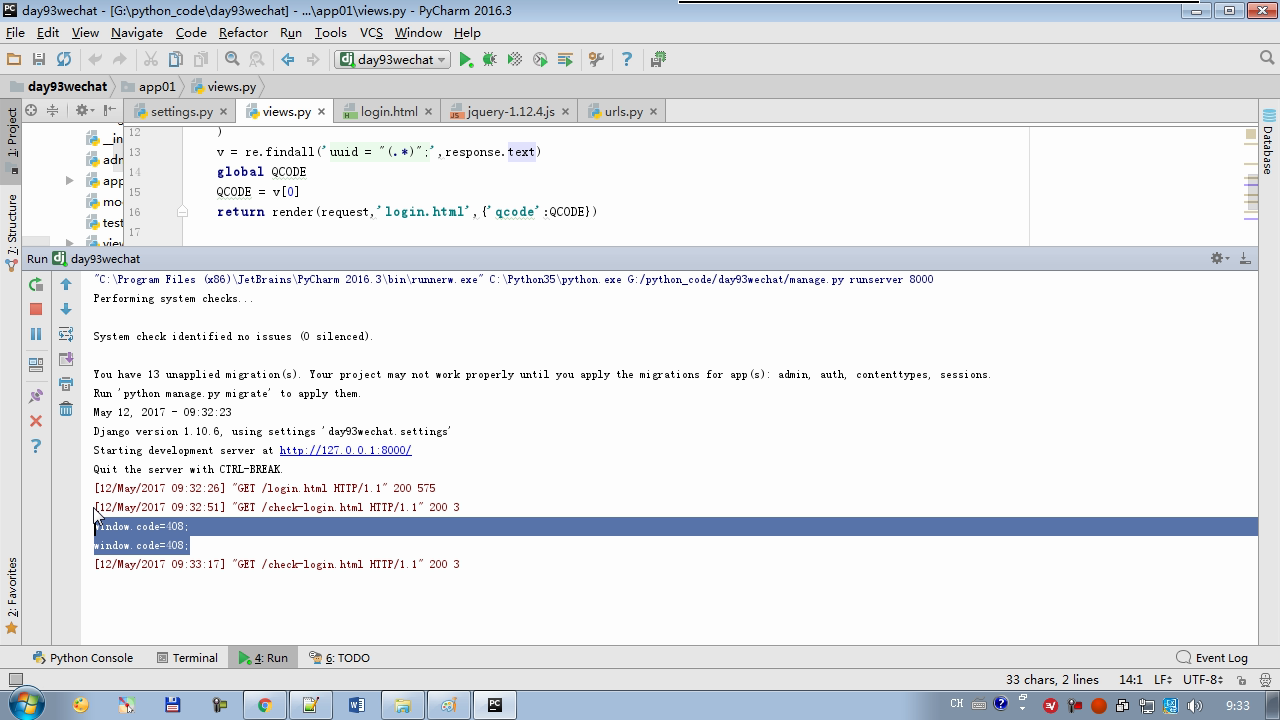
Task: Open the http://127.0.0.1:8000/ link
Action: [x=345, y=450]
